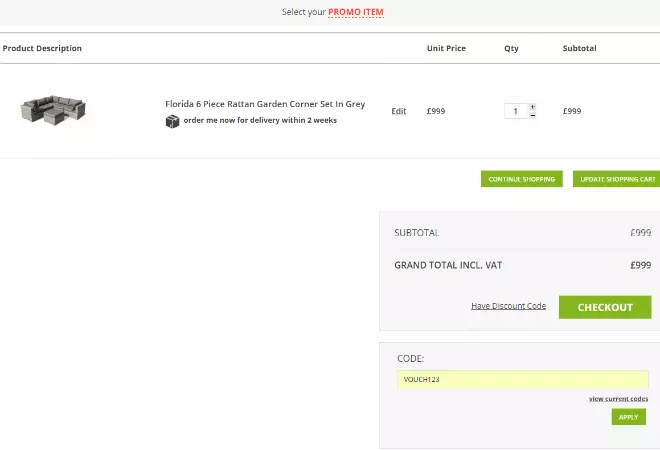Click the PROMO ITEM link
This screenshot has height=450, width=660.
tap(356, 12)
